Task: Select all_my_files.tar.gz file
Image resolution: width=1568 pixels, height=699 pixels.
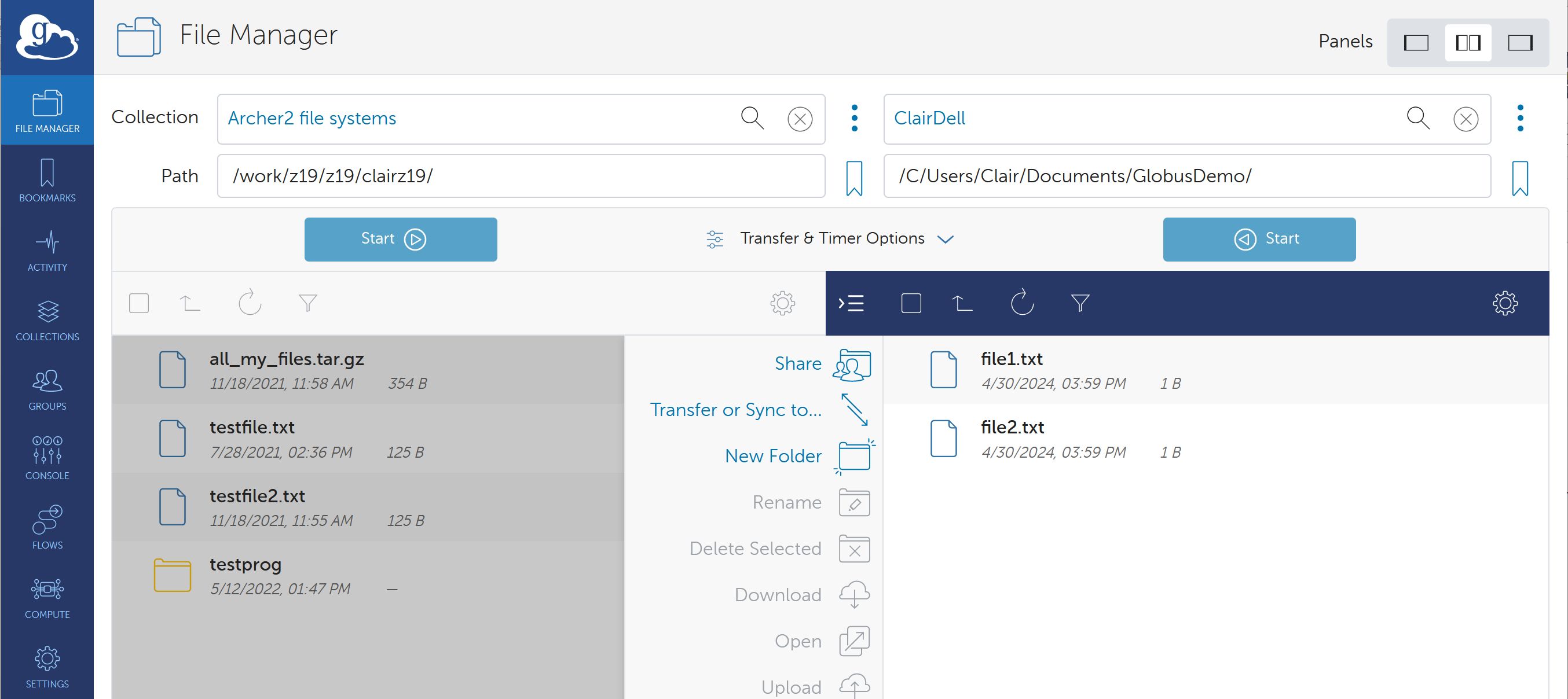Action: tap(368, 370)
